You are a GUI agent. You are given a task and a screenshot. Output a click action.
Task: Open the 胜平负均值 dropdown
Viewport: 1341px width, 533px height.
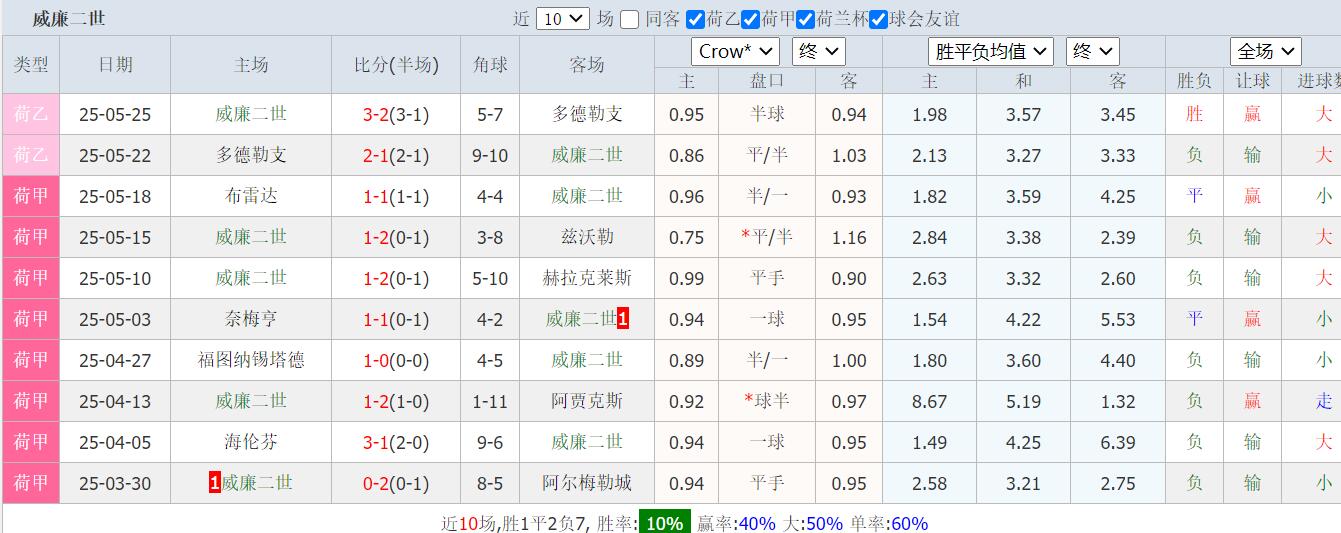991,51
